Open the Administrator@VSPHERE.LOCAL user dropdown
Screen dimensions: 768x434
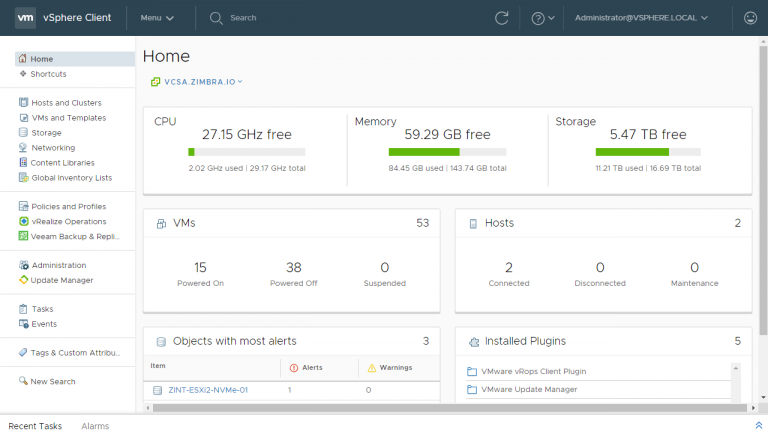tap(641, 18)
